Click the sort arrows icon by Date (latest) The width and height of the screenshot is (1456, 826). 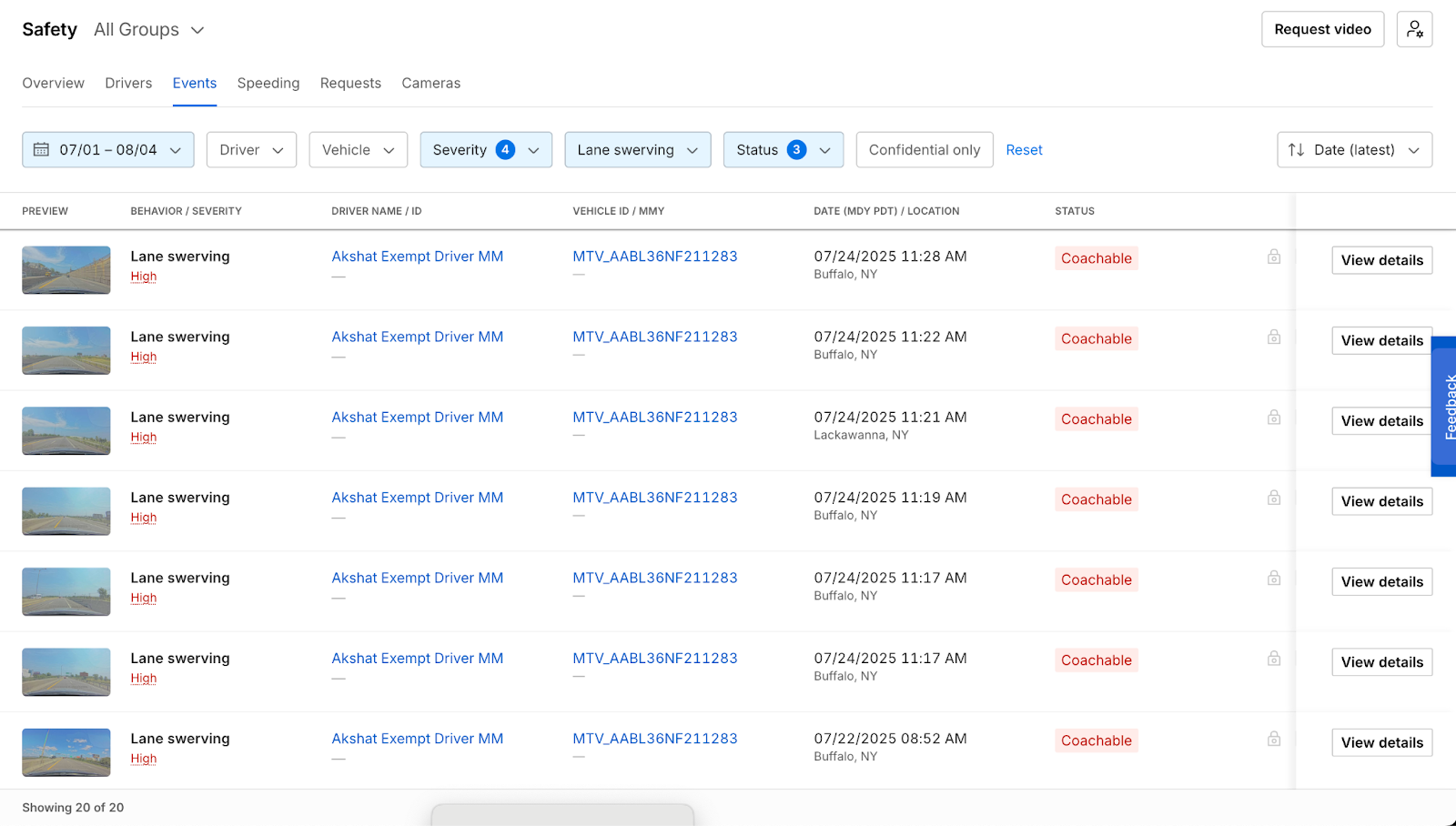1296,150
